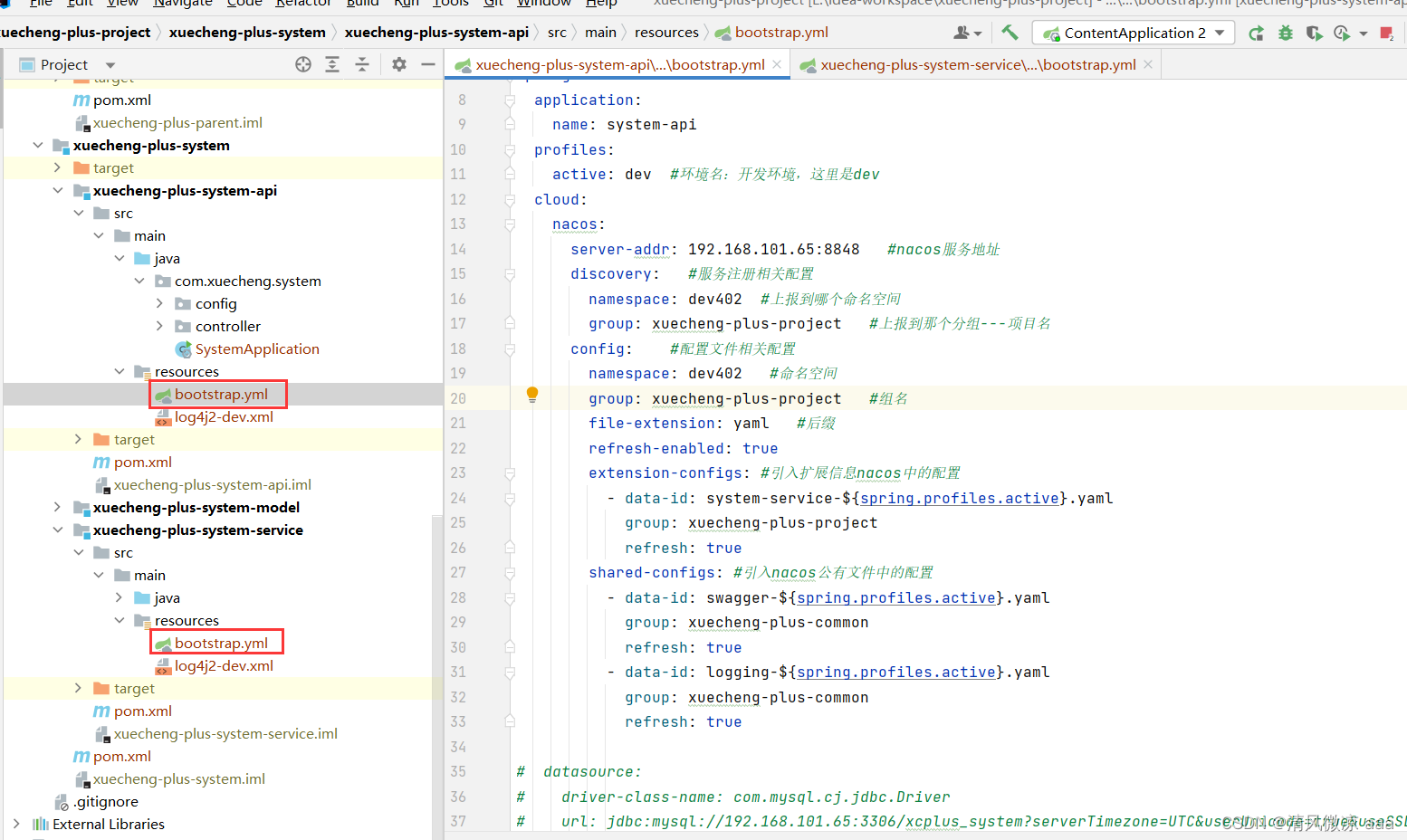Open the Window menu
The image size is (1407, 840).
[543, 4]
